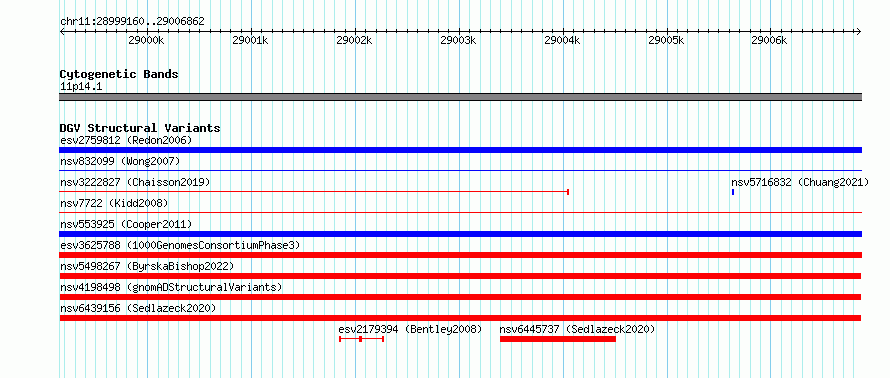The width and height of the screenshot is (890, 378).
Task: Click the small blue nsv5716832 marker
Action: (x=733, y=192)
